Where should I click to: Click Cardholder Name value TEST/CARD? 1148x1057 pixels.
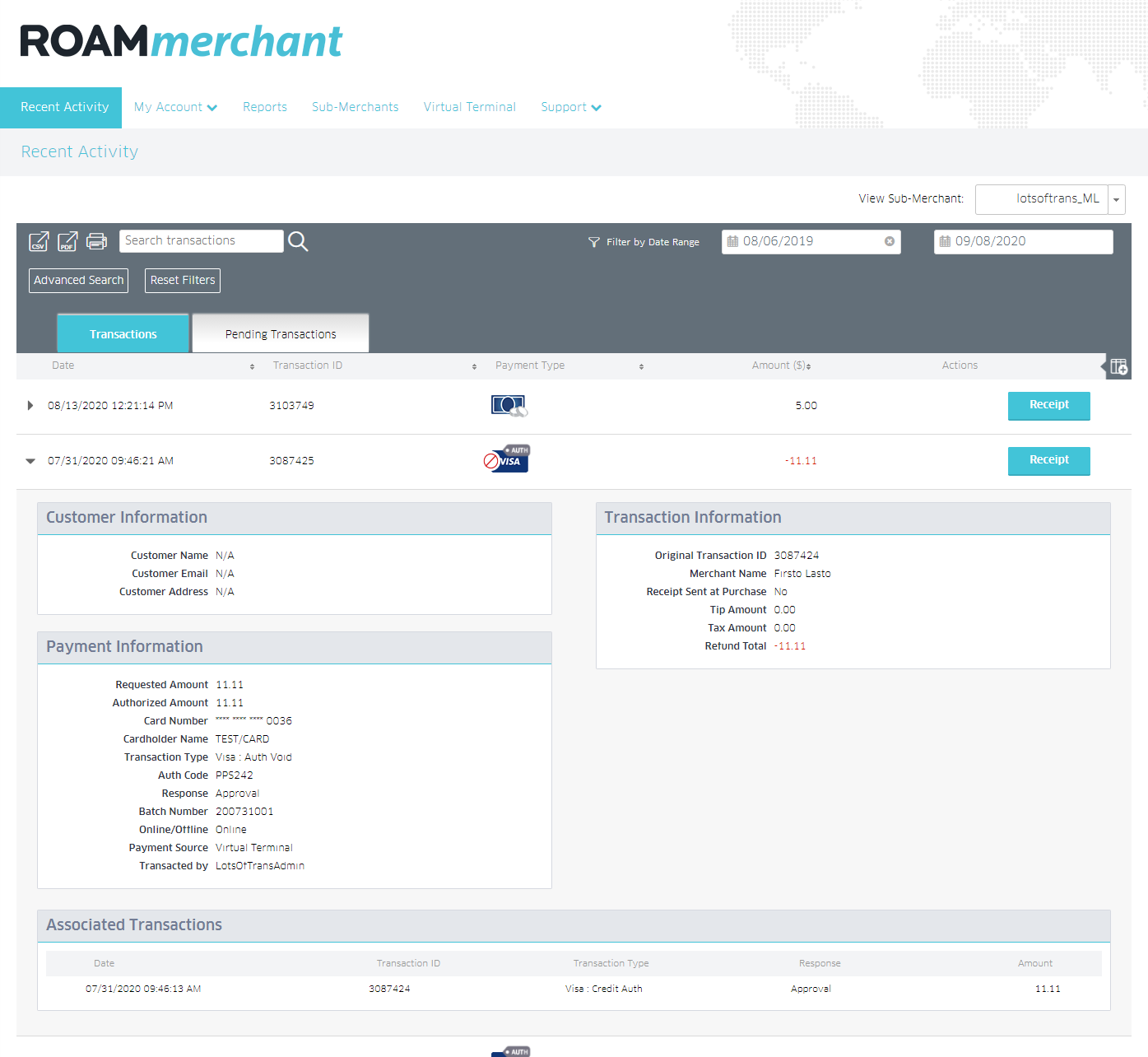pyautogui.click(x=242, y=739)
